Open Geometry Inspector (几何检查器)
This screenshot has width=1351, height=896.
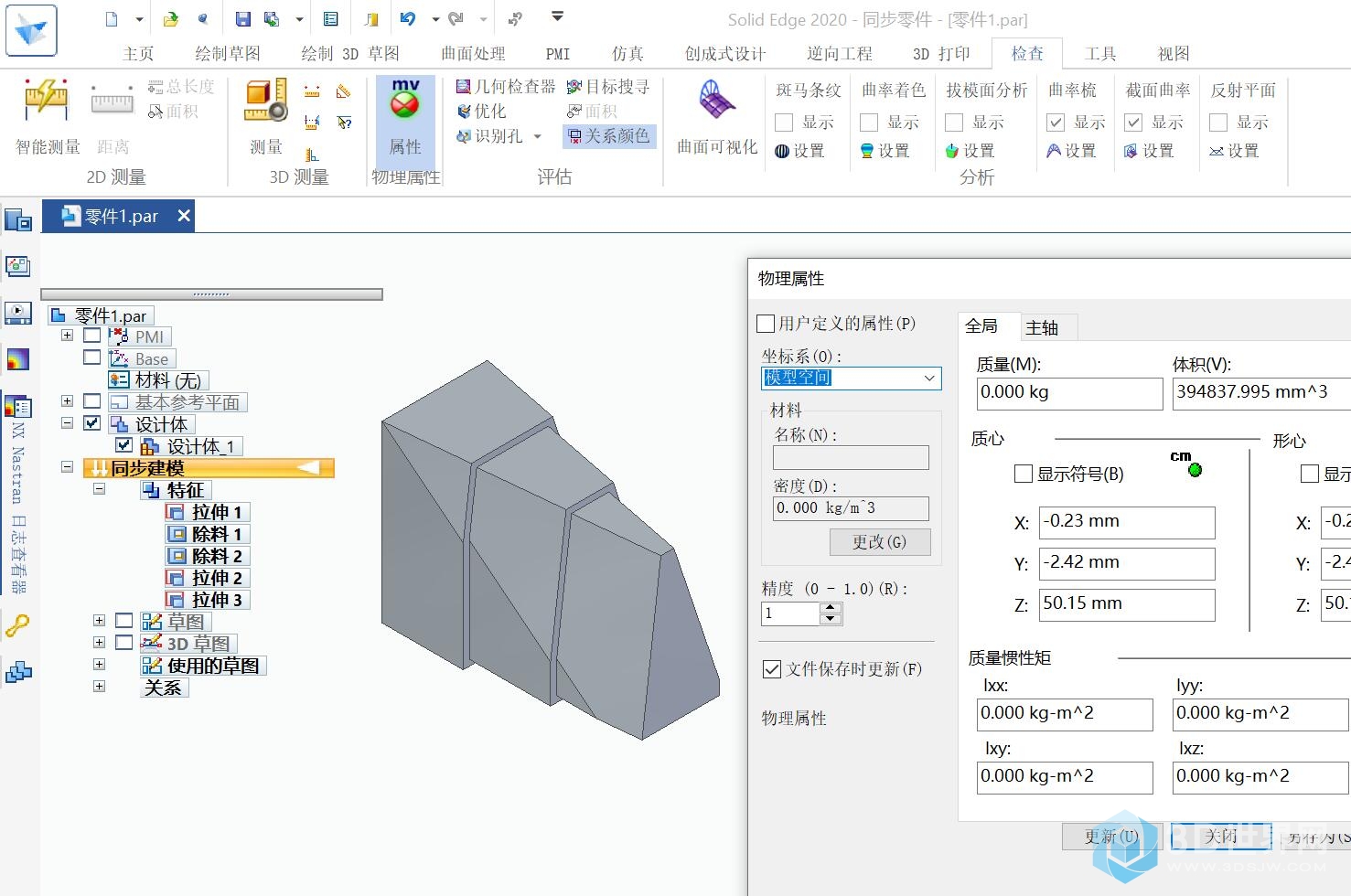click(x=506, y=87)
